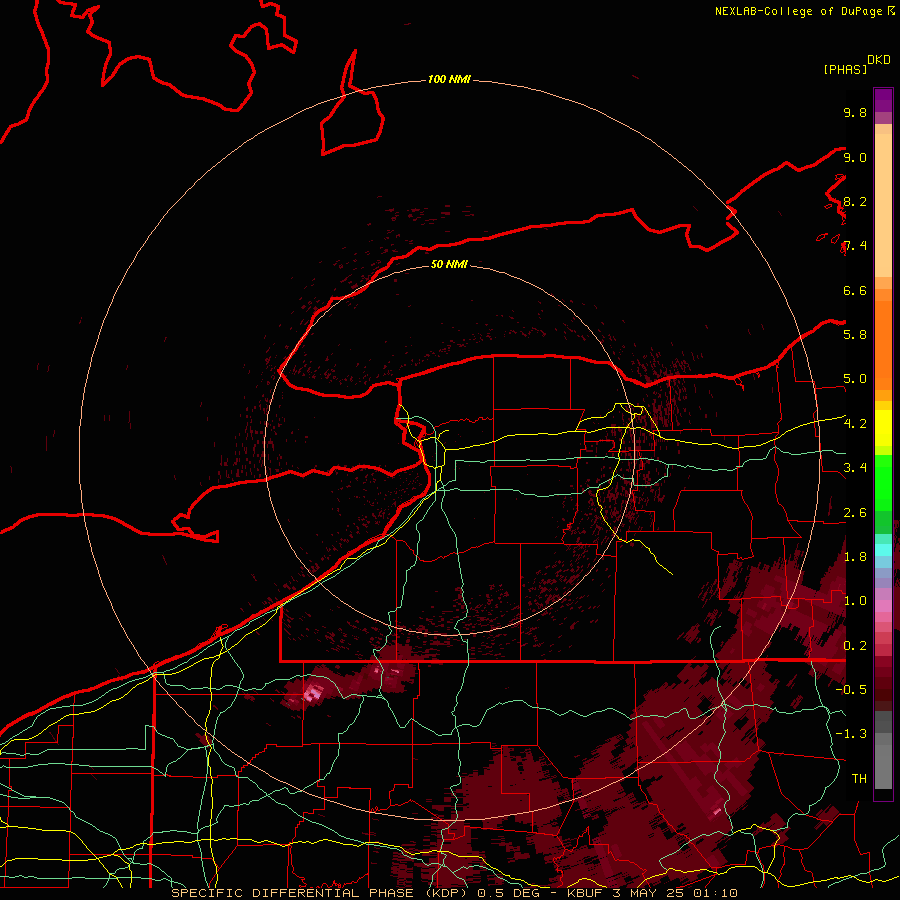This screenshot has width=900, height=900.
Task: Click the 6.6 scale value
Action: [x=855, y=290]
